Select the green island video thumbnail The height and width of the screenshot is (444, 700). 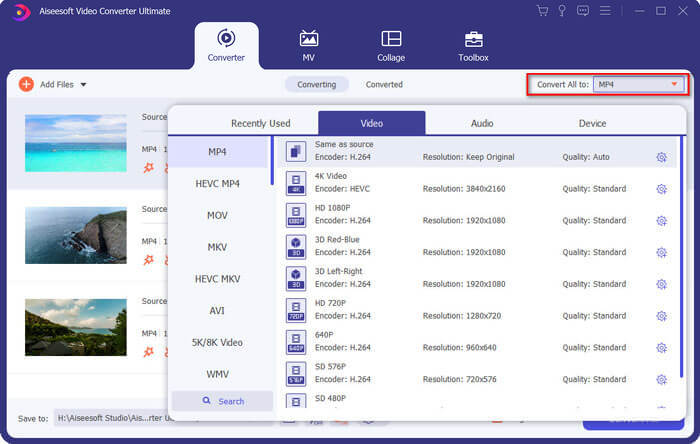click(75, 327)
